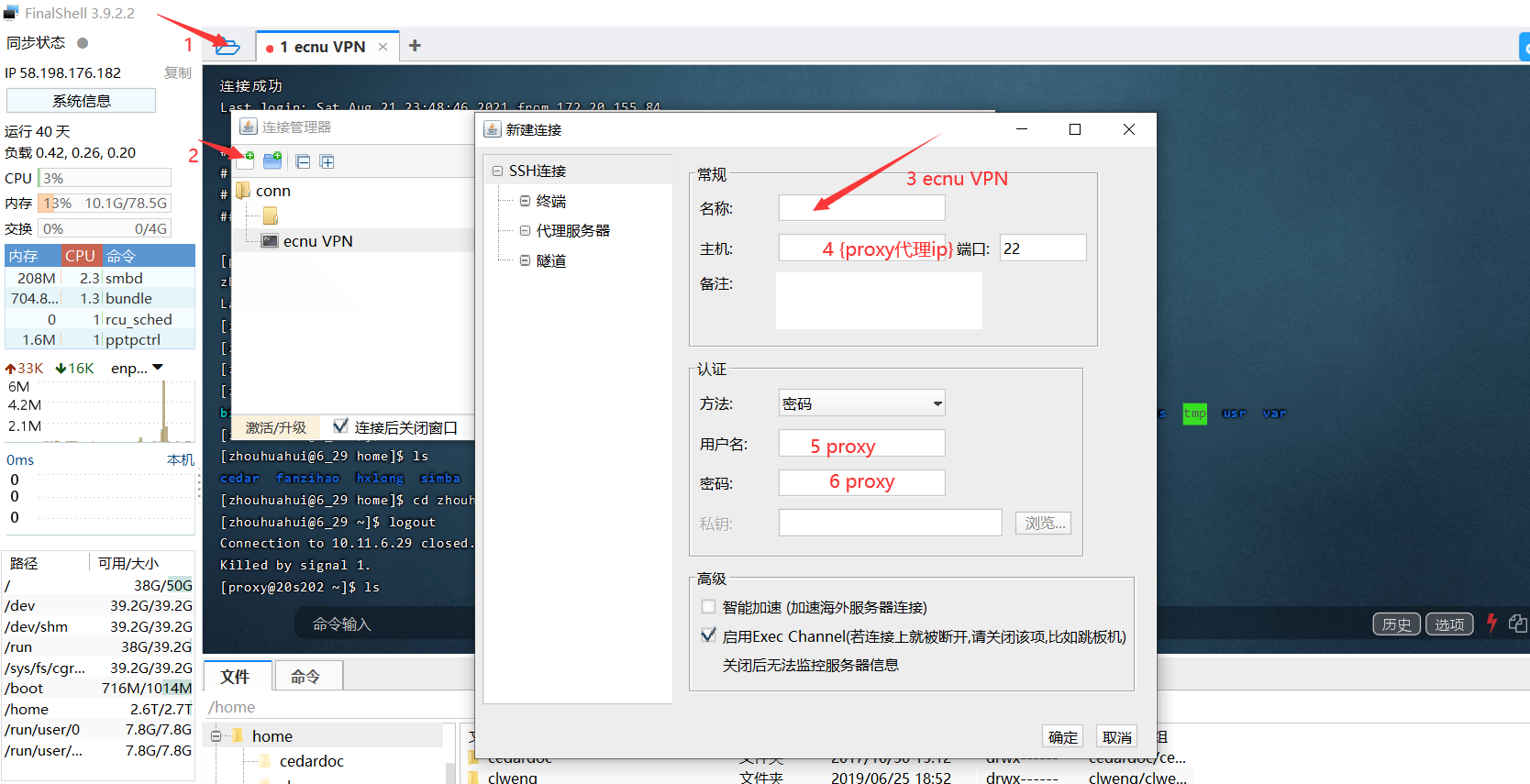The width and height of the screenshot is (1530, 784).
Task: Open the connection manager folder icon
Action: 227,46
